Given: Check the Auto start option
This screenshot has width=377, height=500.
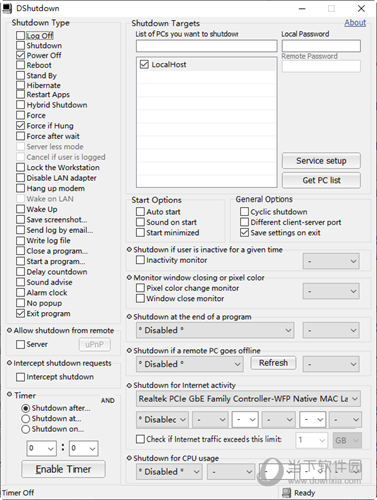Looking at the screenshot, I should [140, 212].
